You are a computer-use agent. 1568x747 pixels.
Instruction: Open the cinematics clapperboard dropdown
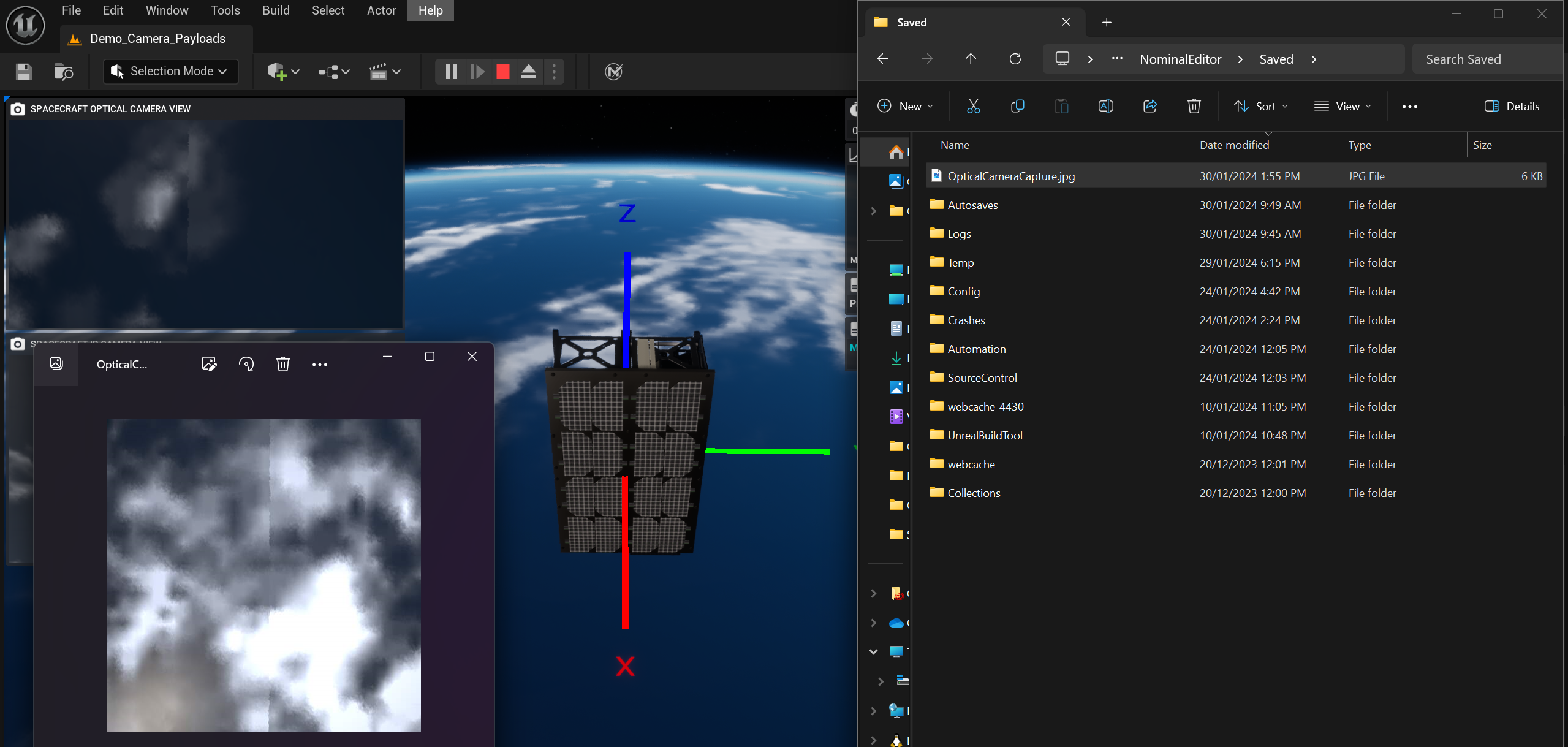coord(385,72)
